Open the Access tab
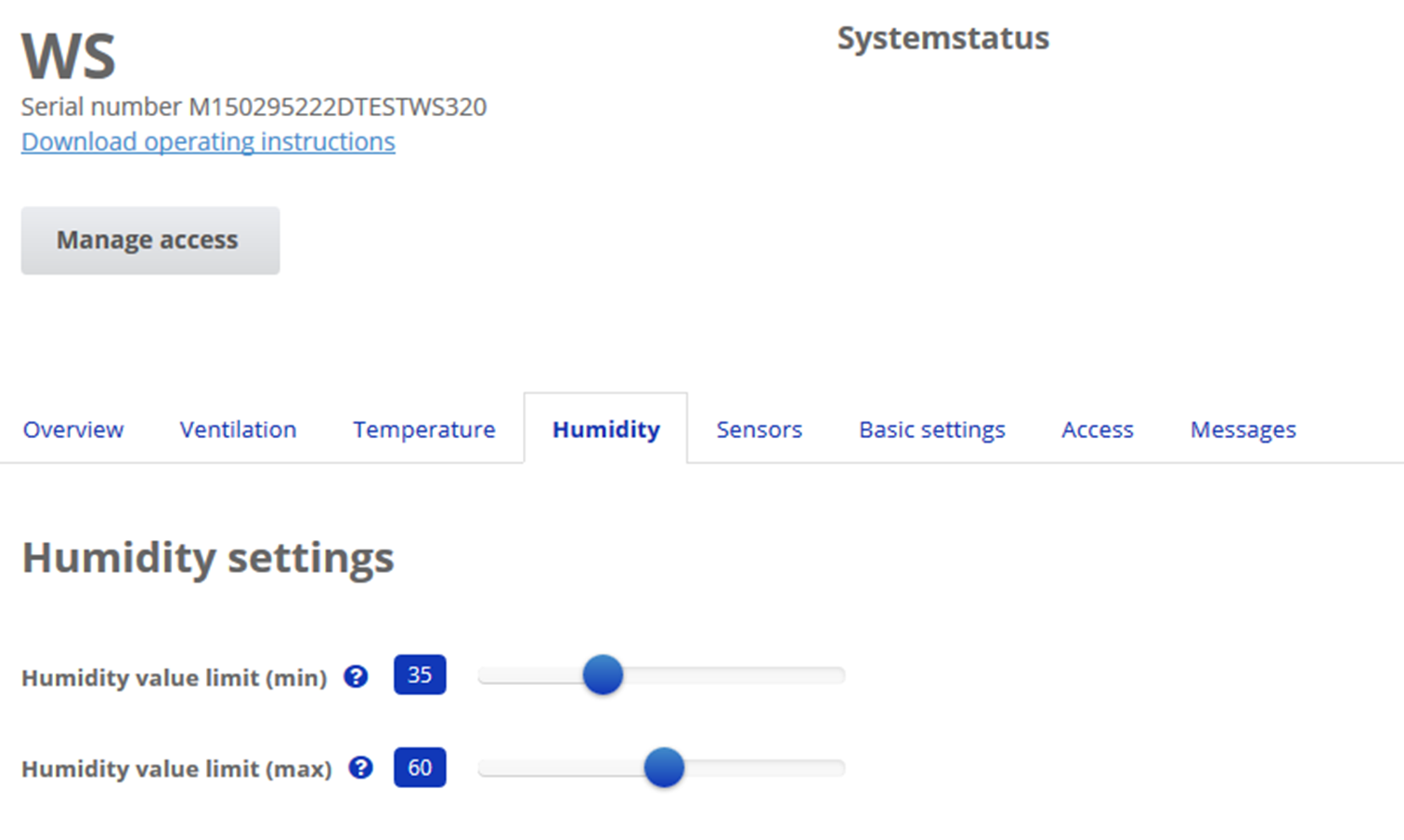The image size is (1404, 840). click(x=1097, y=430)
